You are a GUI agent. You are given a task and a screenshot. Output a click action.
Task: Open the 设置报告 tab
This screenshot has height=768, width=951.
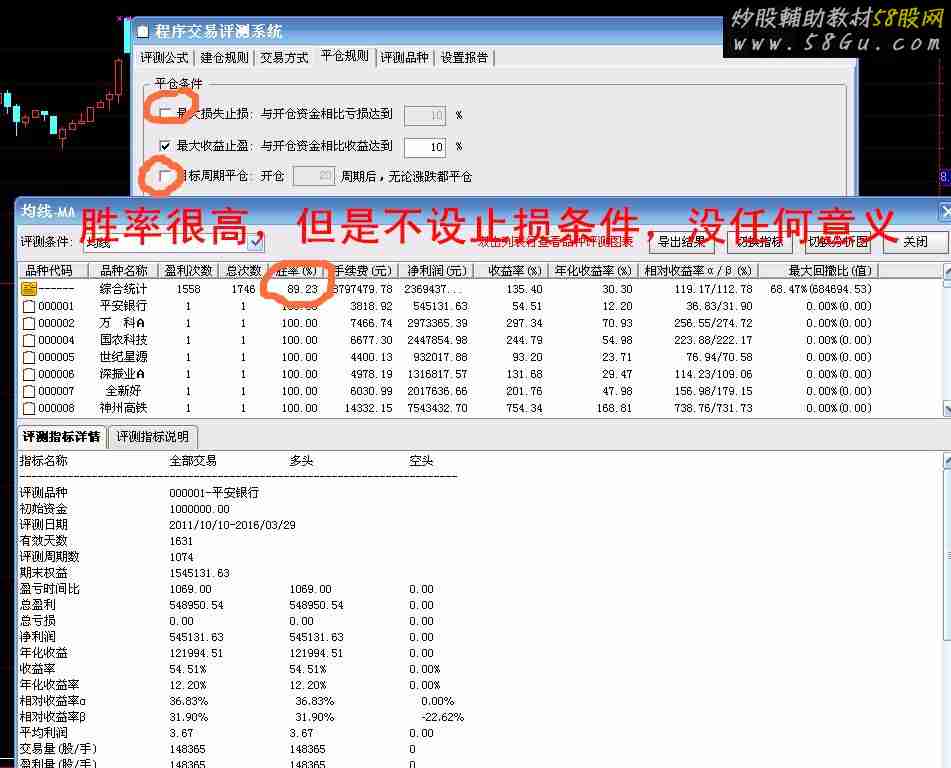click(x=464, y=58)
